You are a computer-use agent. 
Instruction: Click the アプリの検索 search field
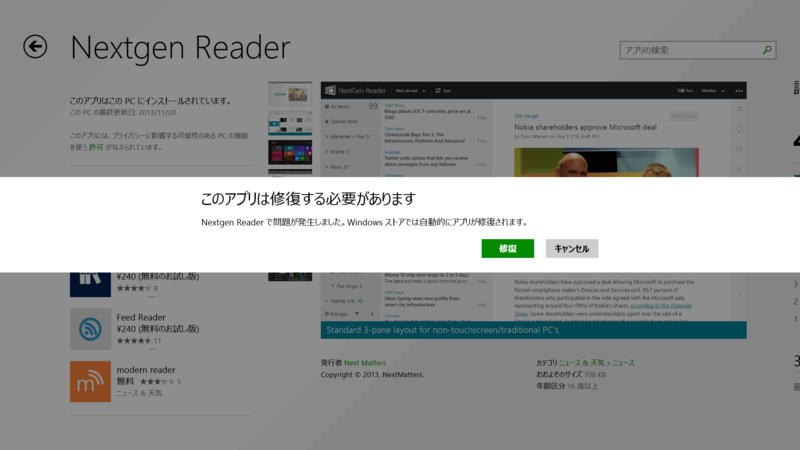698,50
